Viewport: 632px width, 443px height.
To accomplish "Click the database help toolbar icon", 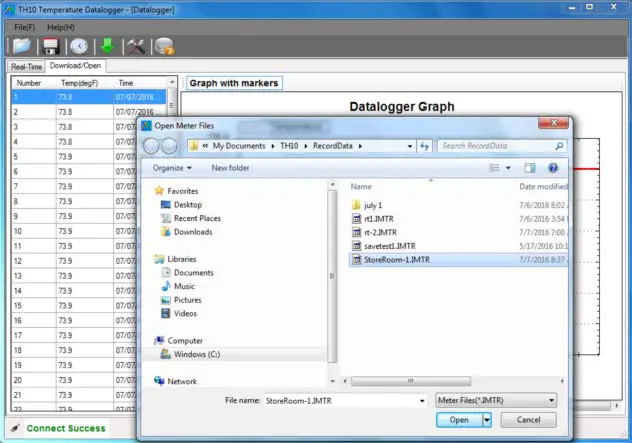I will 164,46.
